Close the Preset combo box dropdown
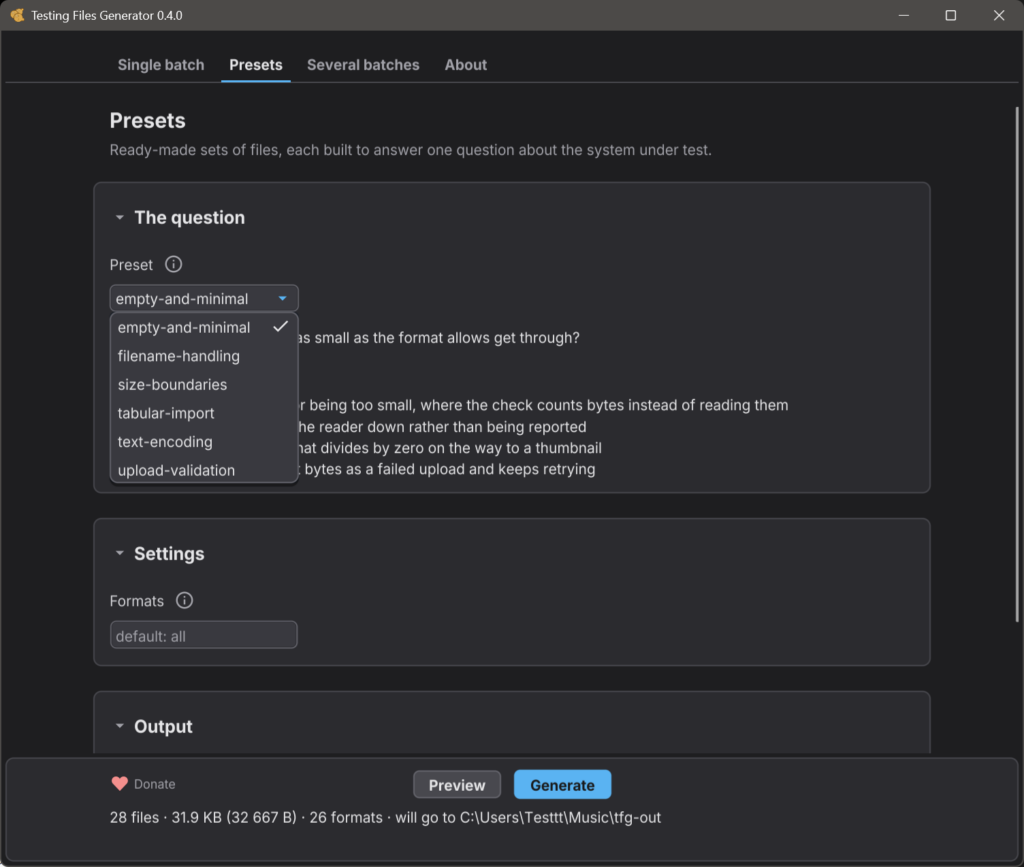Image resolution: width=1024 pixels, height=867 pixels. coord(204,298)
